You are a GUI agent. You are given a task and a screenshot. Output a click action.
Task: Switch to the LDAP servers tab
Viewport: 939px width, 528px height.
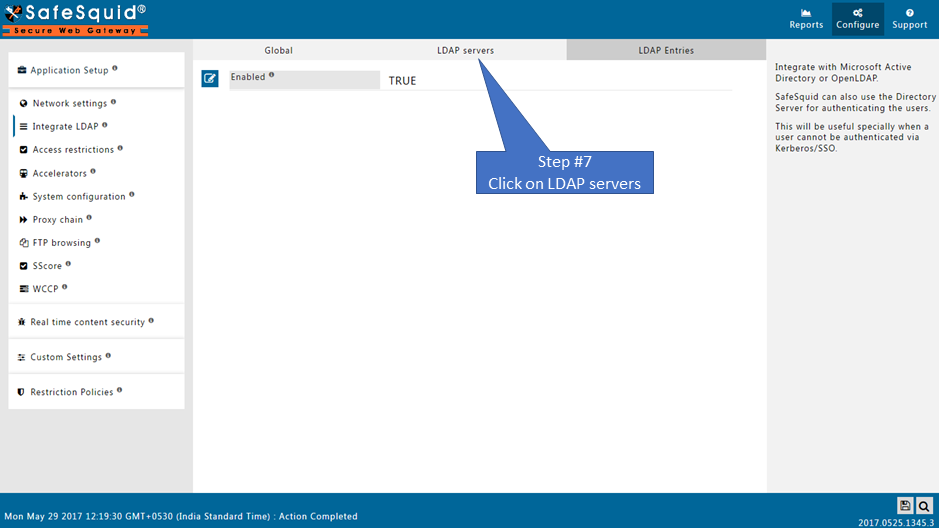[x=465, y=50]
